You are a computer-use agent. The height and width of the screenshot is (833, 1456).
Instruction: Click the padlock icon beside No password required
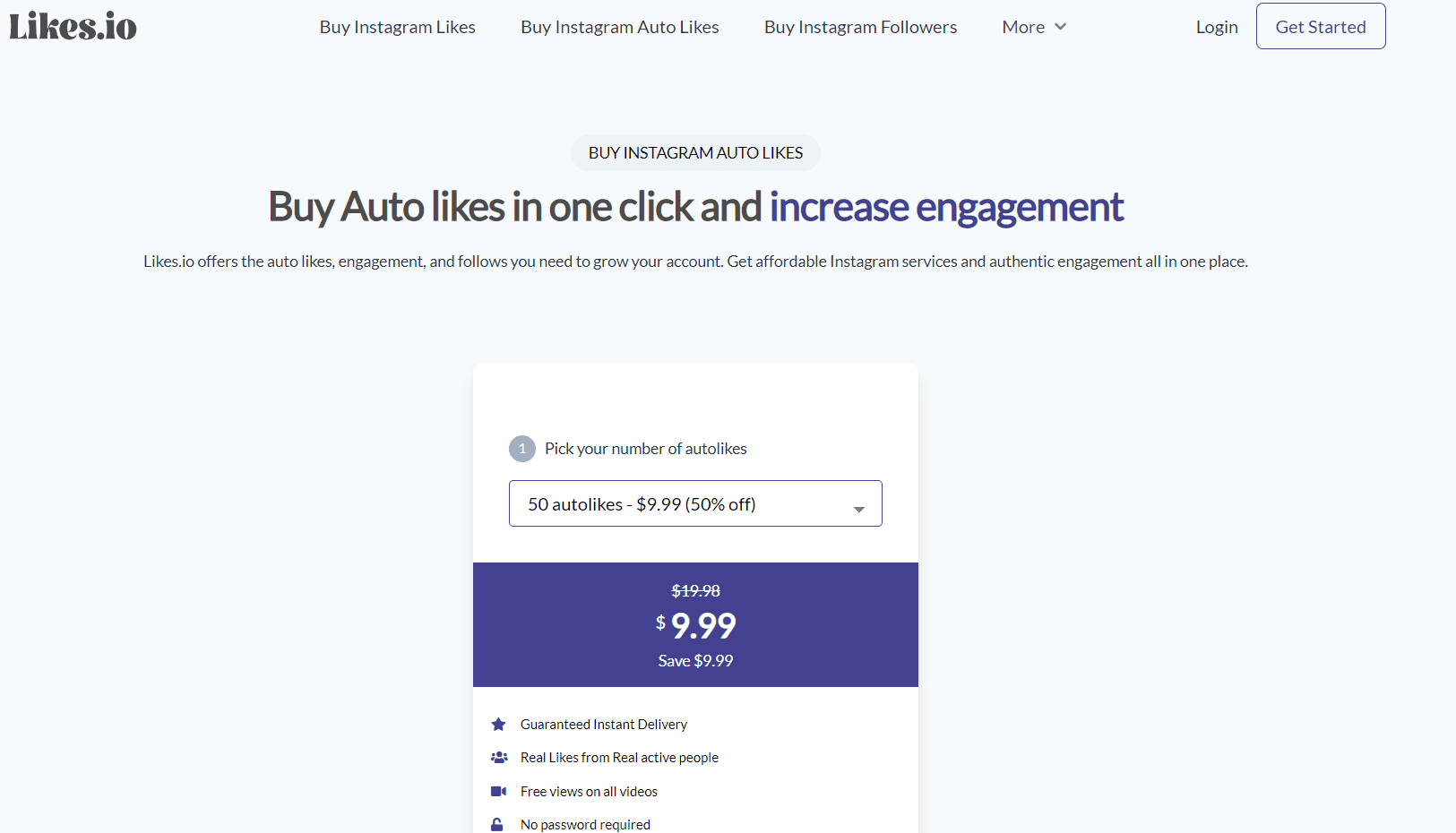(x=499, y=823)
